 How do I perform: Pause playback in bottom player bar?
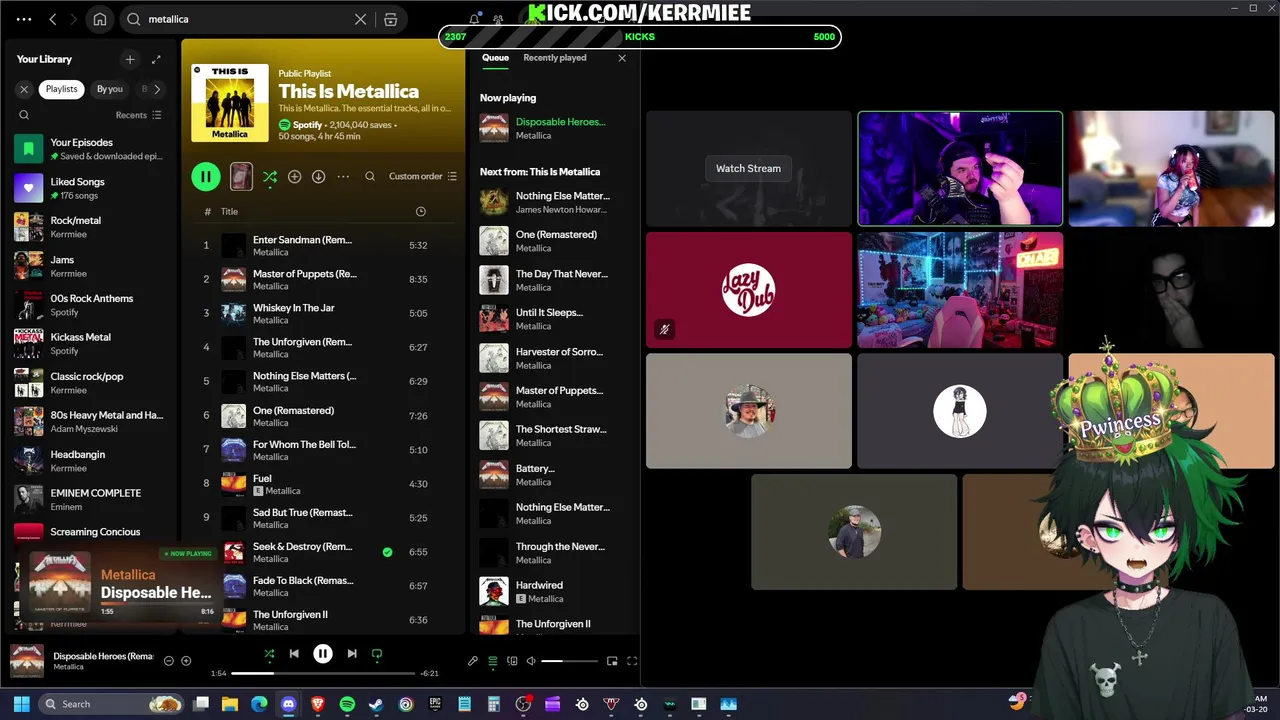point(323,654)
